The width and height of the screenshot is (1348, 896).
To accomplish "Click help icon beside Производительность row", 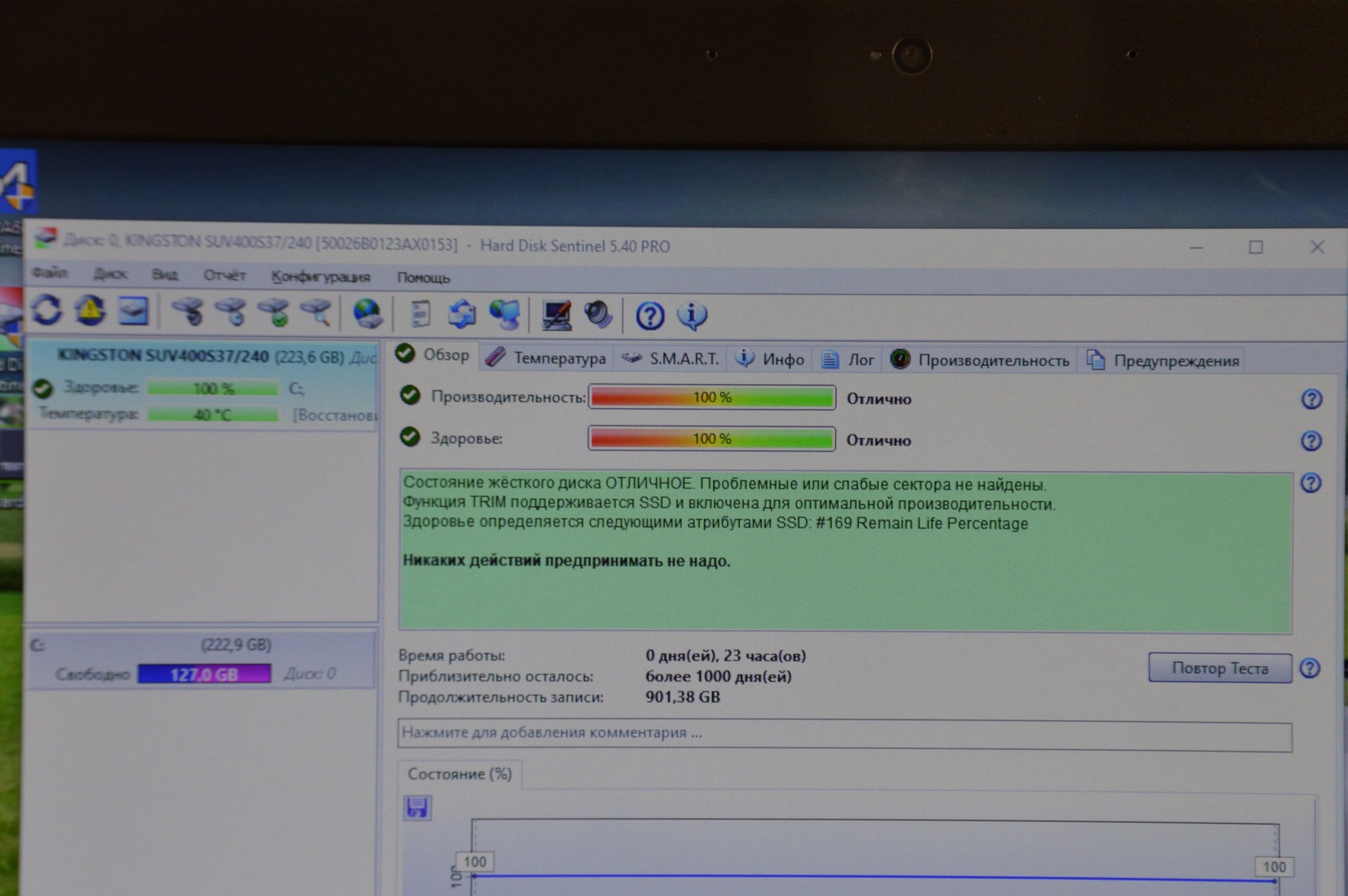I will coord(1311,399).
